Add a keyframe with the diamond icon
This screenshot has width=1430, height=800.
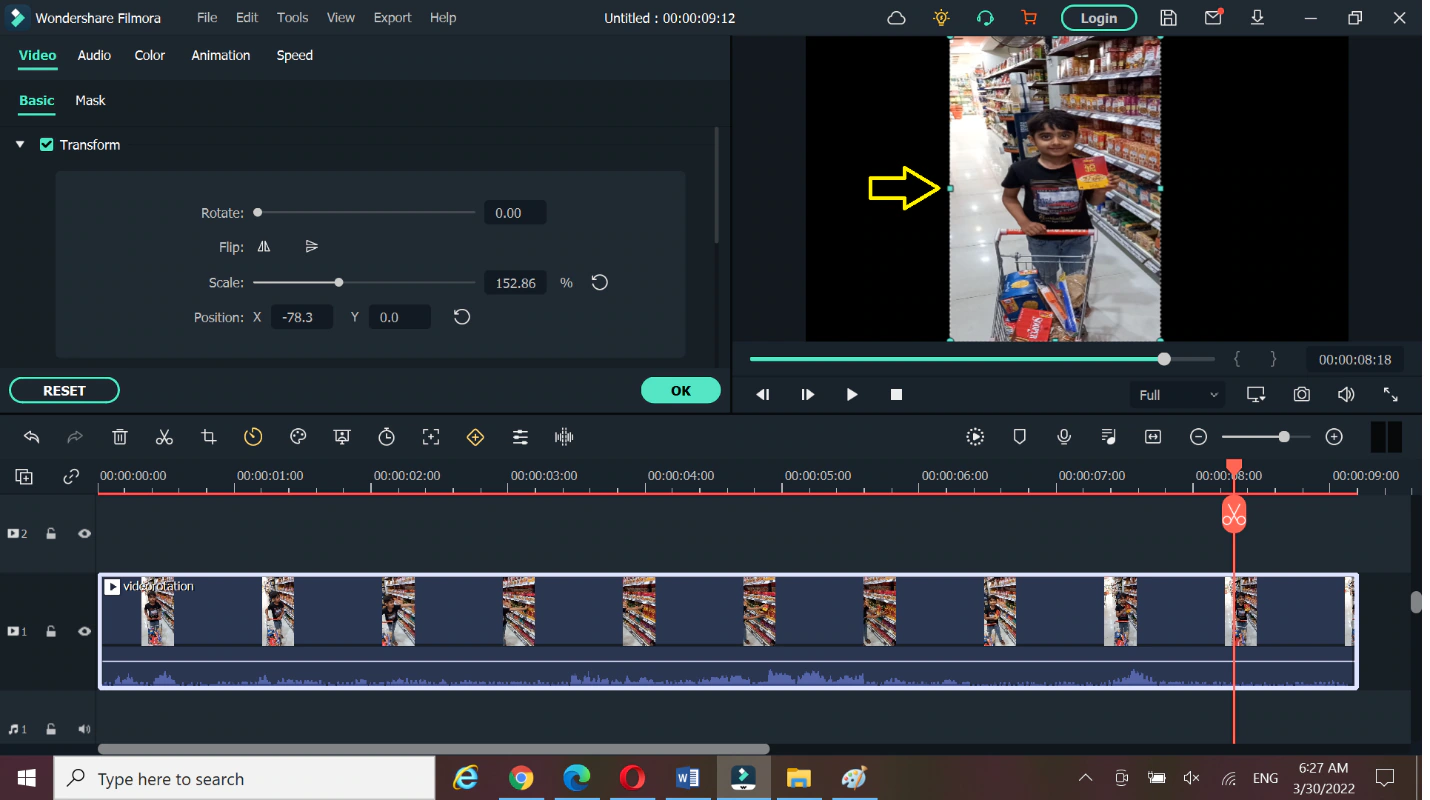click(x=475, y=437)
